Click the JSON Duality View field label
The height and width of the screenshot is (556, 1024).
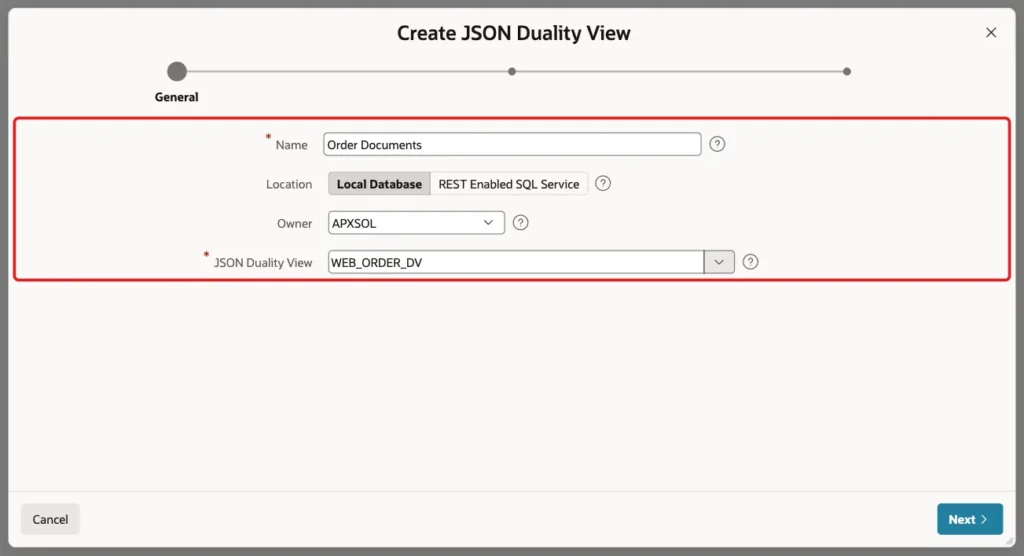coord(263,263)
